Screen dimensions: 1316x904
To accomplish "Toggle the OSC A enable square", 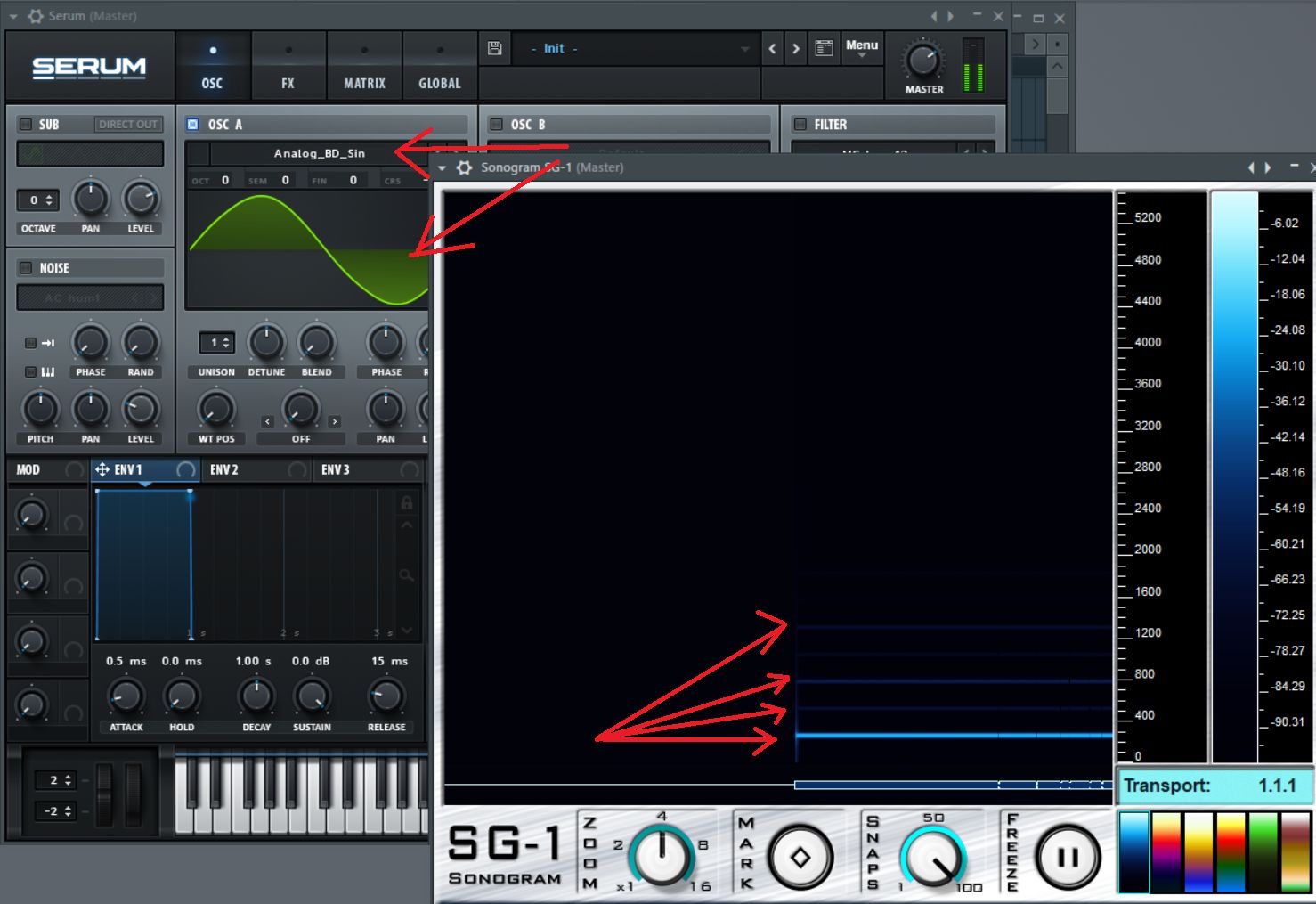I will 193,125.
